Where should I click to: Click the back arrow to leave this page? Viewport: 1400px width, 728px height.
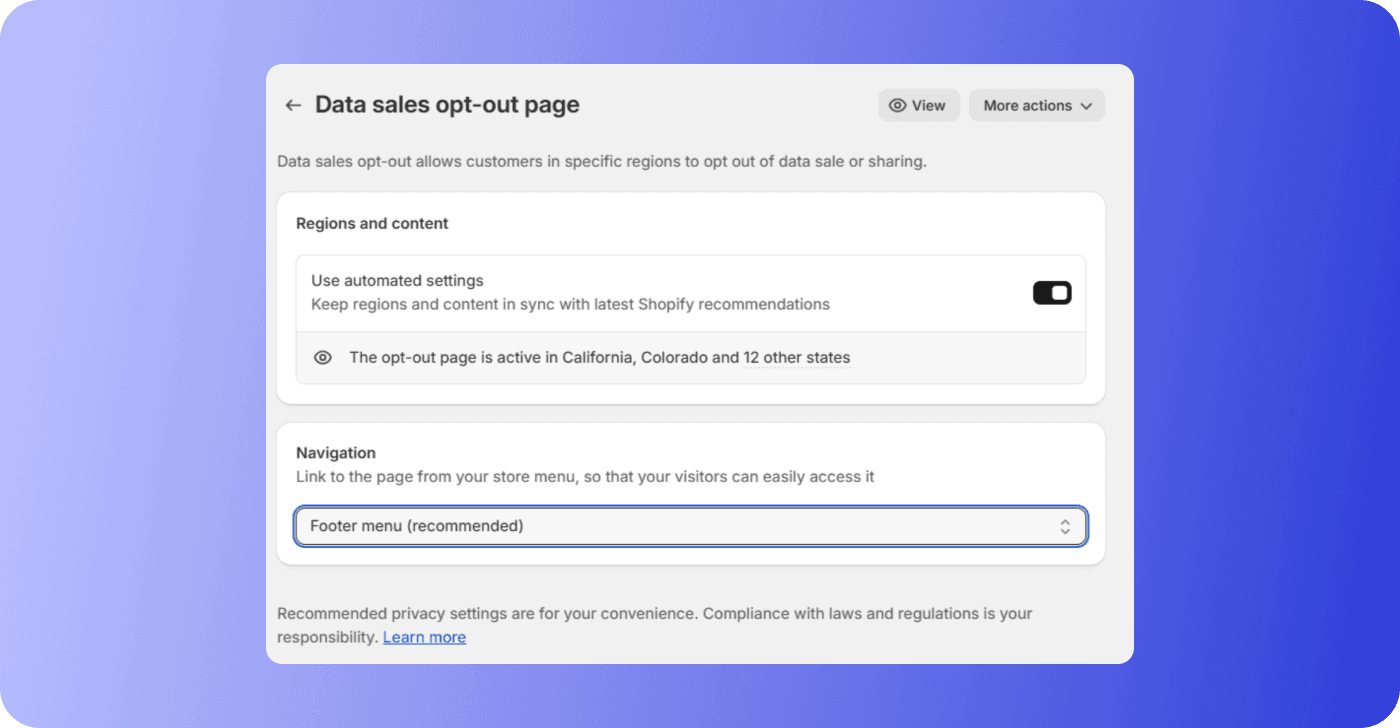(x=292, y=105)
